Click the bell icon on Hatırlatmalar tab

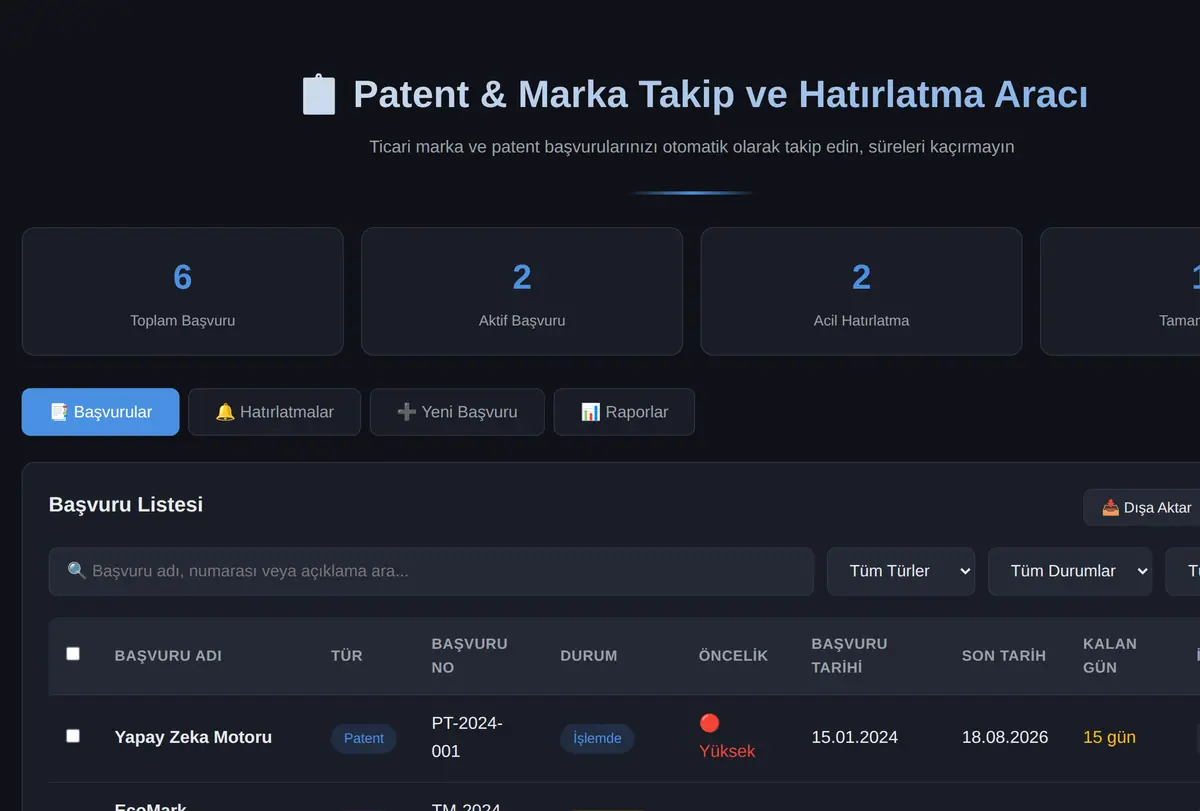[225, 412]
